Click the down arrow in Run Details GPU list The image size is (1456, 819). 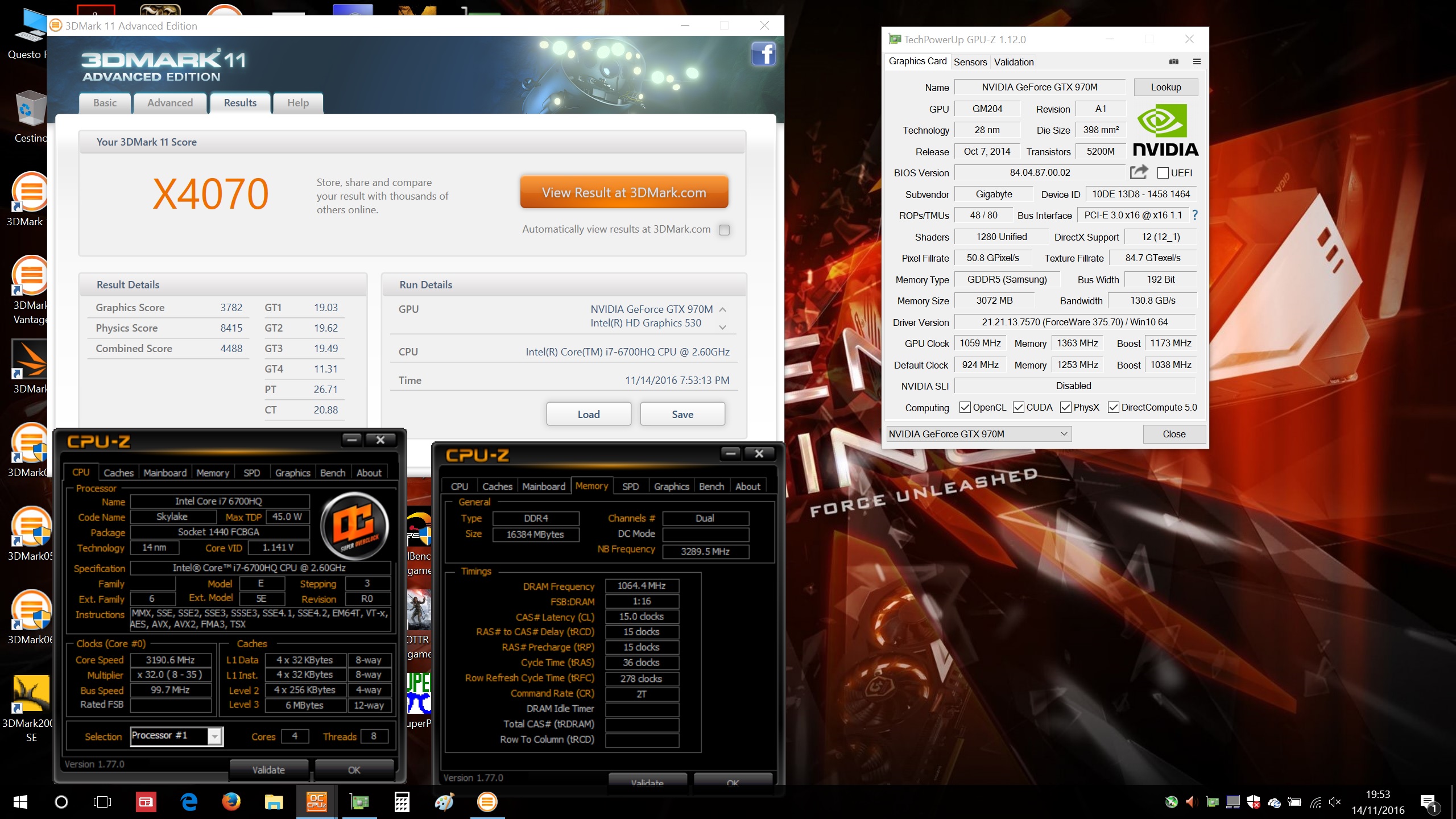coord(722,327)
